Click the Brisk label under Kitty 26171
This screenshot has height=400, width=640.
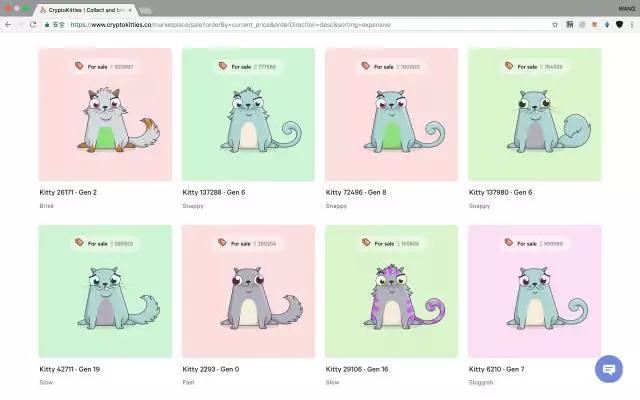pos(47,206)
